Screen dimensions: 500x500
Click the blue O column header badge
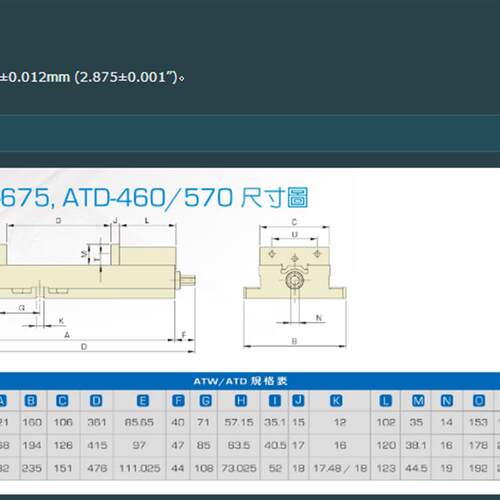479,401
